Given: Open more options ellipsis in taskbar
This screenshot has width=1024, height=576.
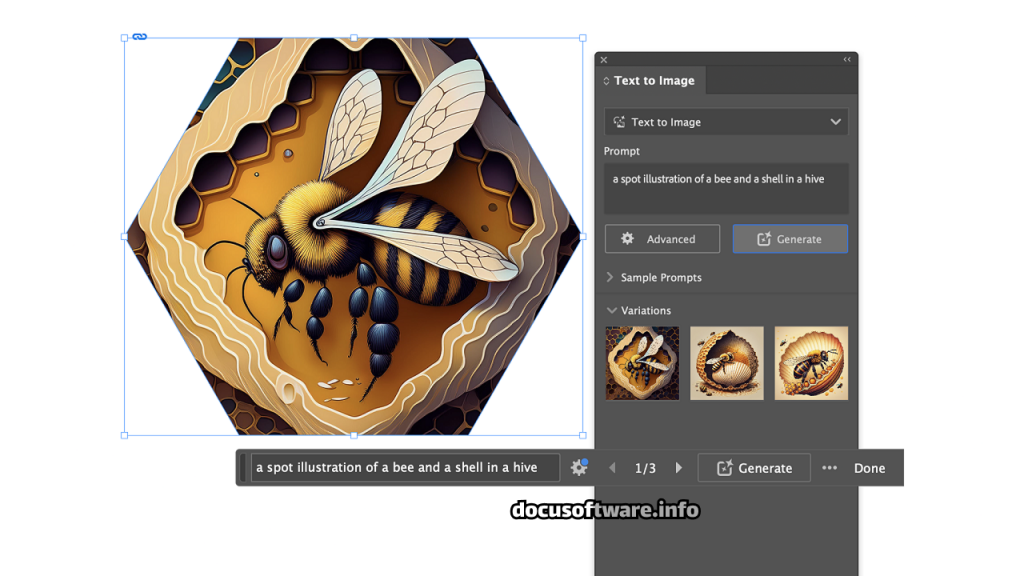Looking at the screenshot, I should 829,468.
